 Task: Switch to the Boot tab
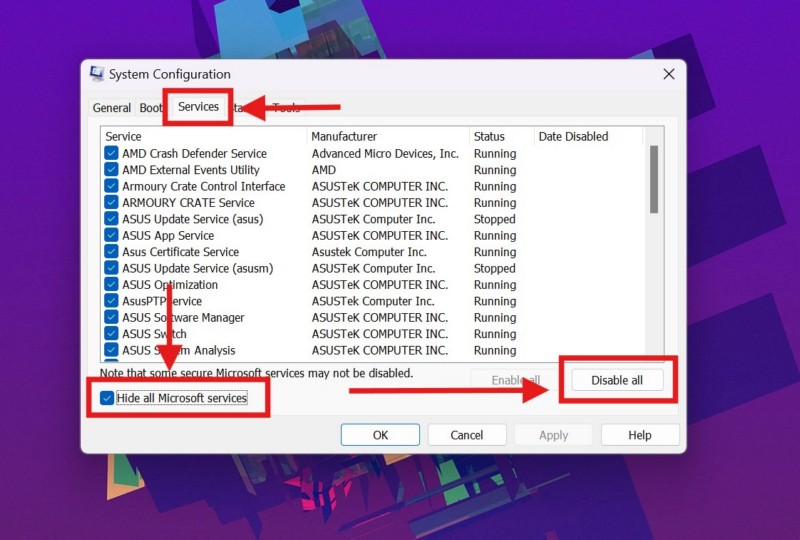click(151, 108)
